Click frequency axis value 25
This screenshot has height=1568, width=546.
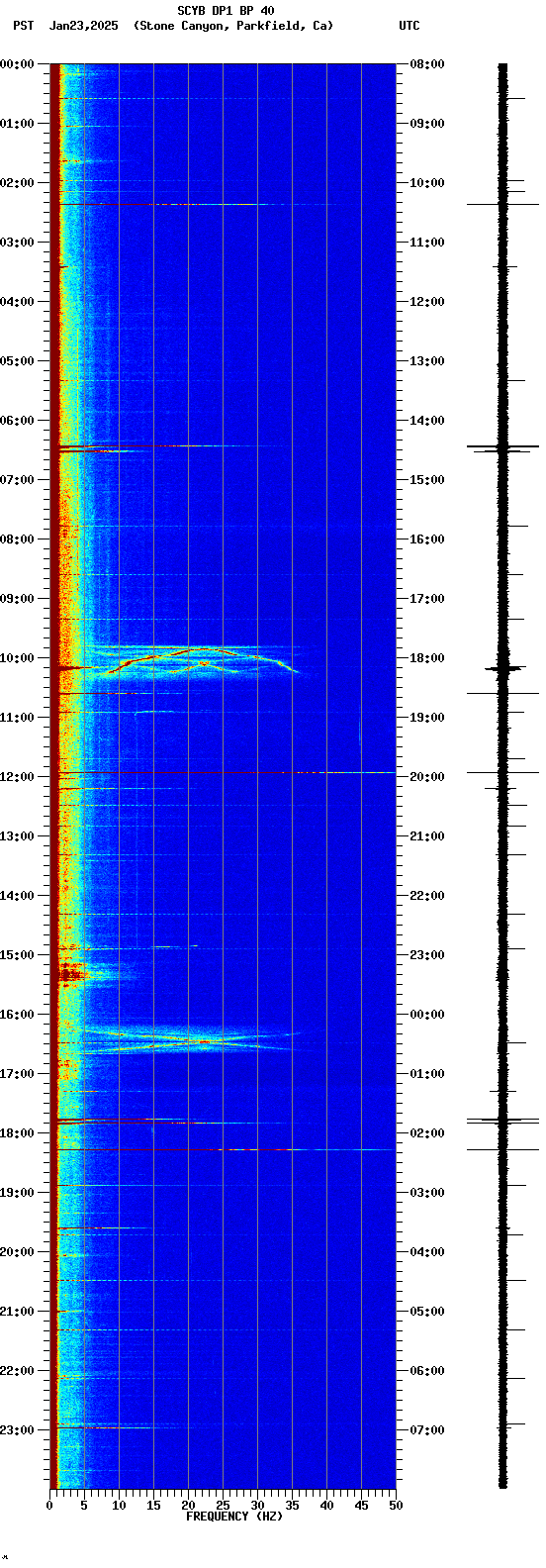(223, 1506)
